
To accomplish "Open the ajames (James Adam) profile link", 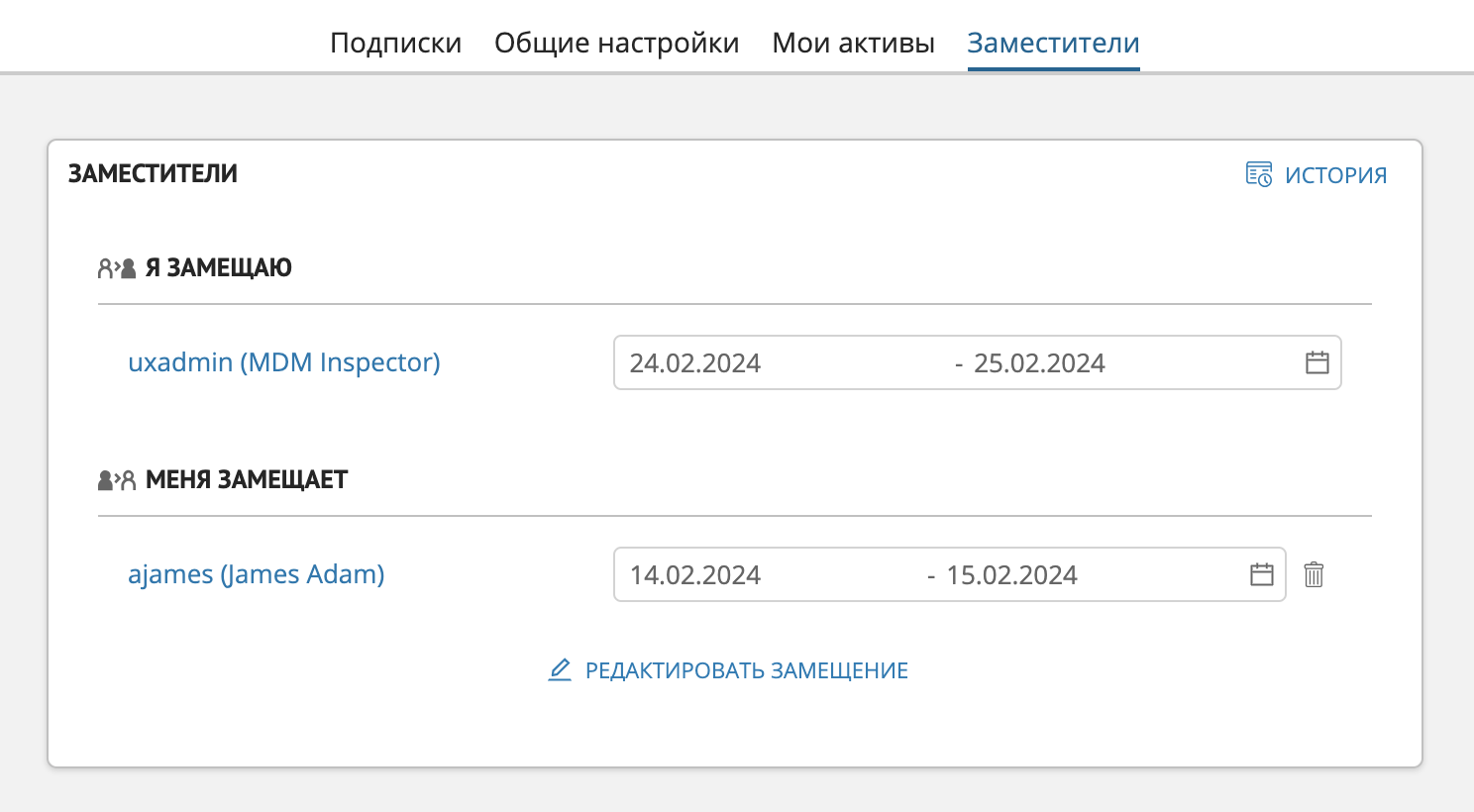I will pyautogui.click(x=256, y=574).
